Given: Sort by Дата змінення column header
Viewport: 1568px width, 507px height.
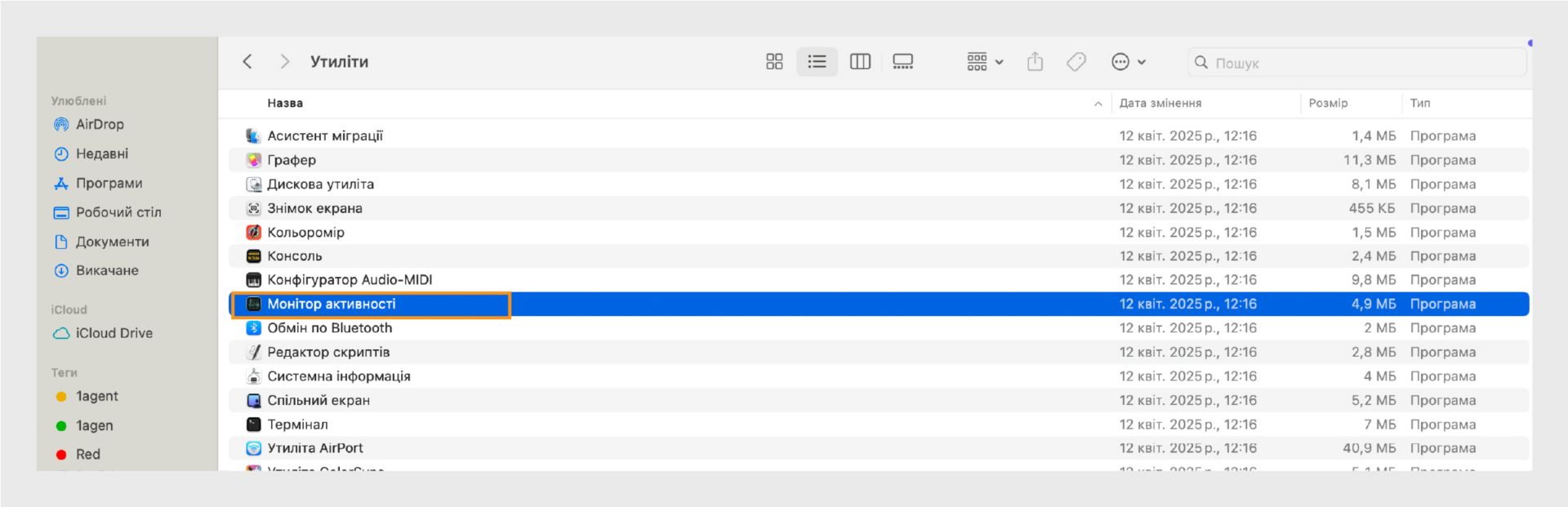Looking at the screenshot, I should pos(1160,104).
